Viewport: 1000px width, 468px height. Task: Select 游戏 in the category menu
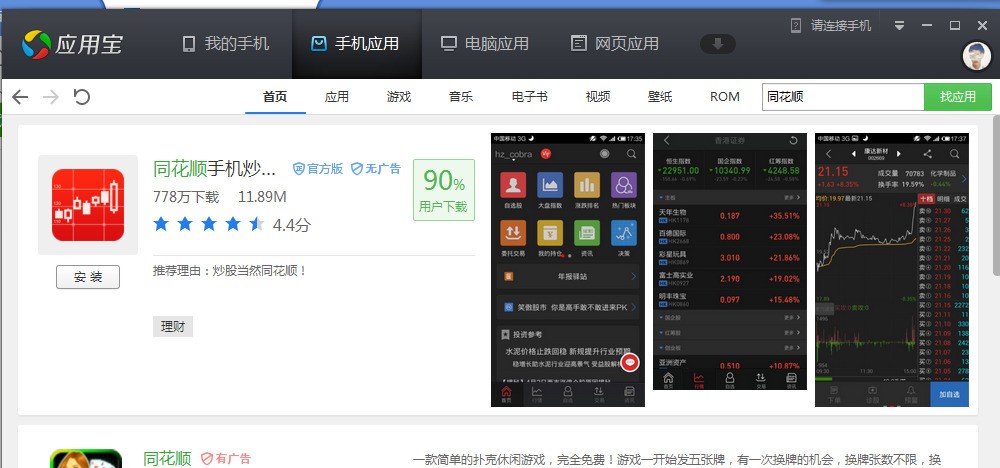[399, 97]
